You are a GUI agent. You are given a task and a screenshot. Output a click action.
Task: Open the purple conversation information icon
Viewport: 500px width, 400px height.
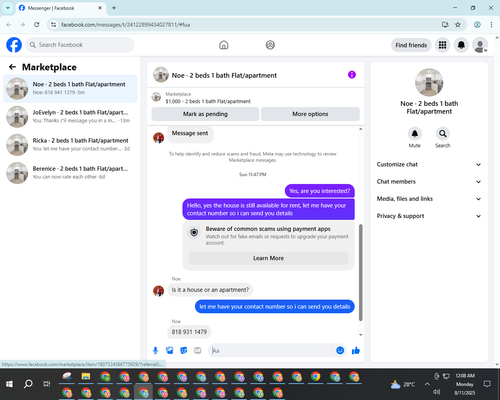coord(352,75)
